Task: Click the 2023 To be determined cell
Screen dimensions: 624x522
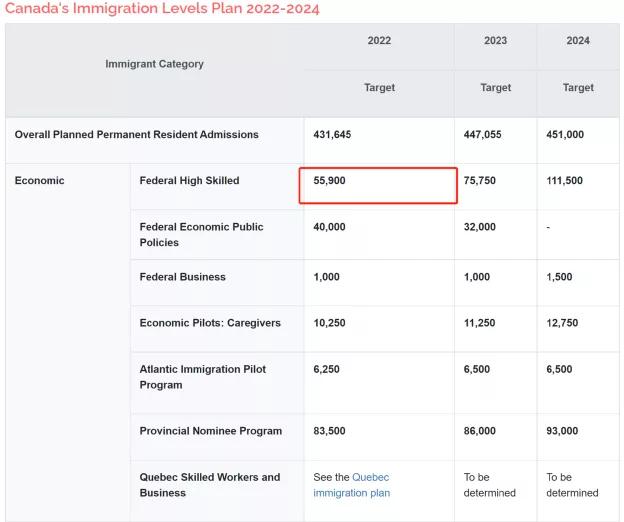Action: (489, 485)
